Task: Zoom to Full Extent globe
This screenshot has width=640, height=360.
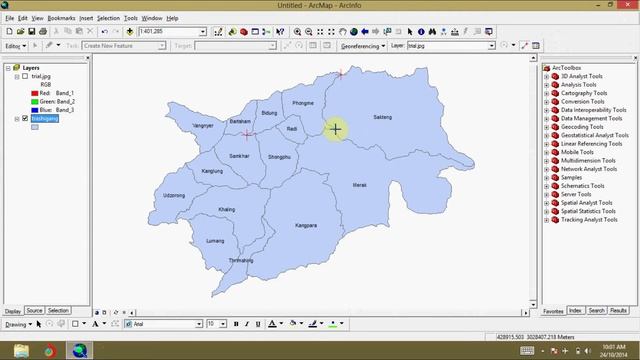Action: (354, 31)
